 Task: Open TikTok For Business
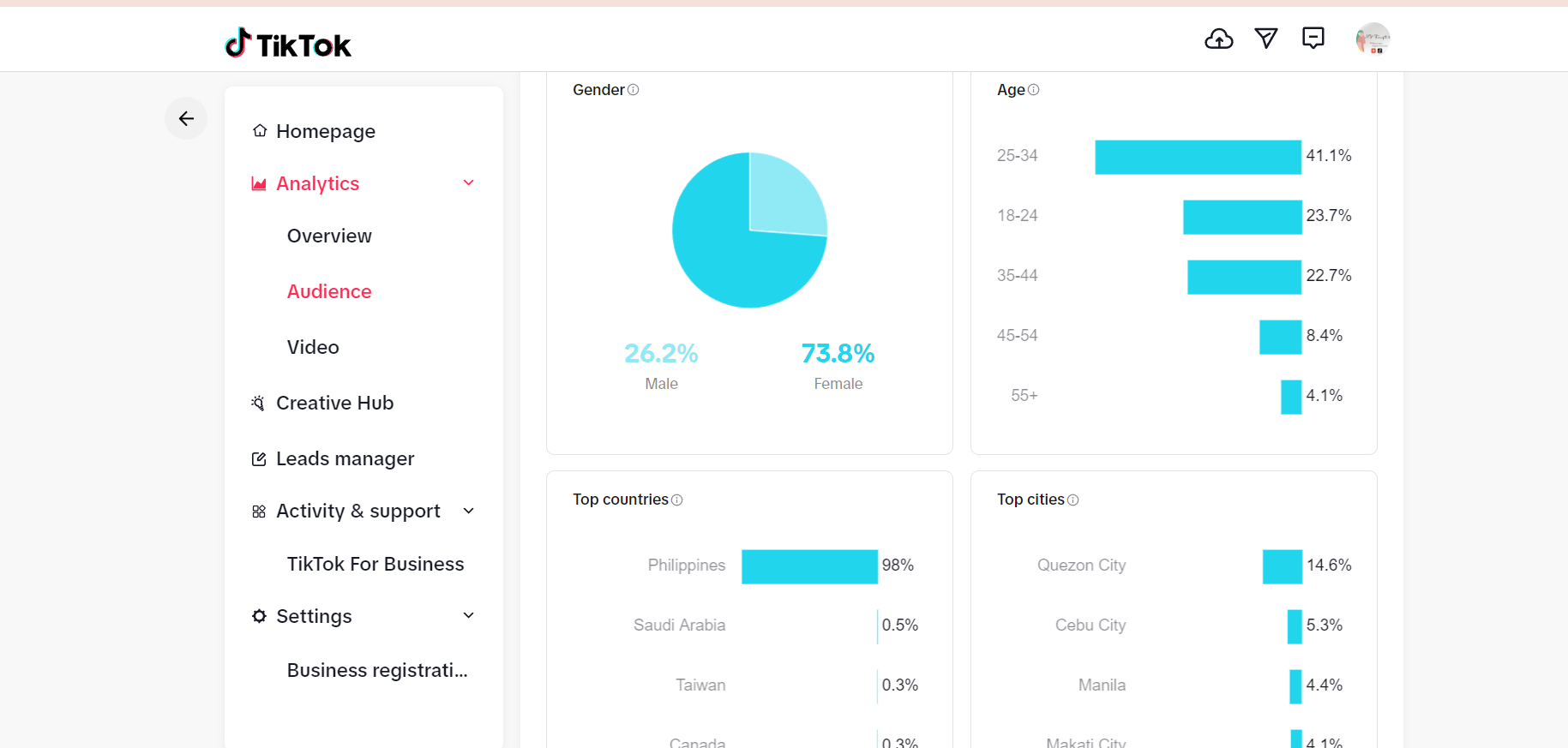pos(375,564)
